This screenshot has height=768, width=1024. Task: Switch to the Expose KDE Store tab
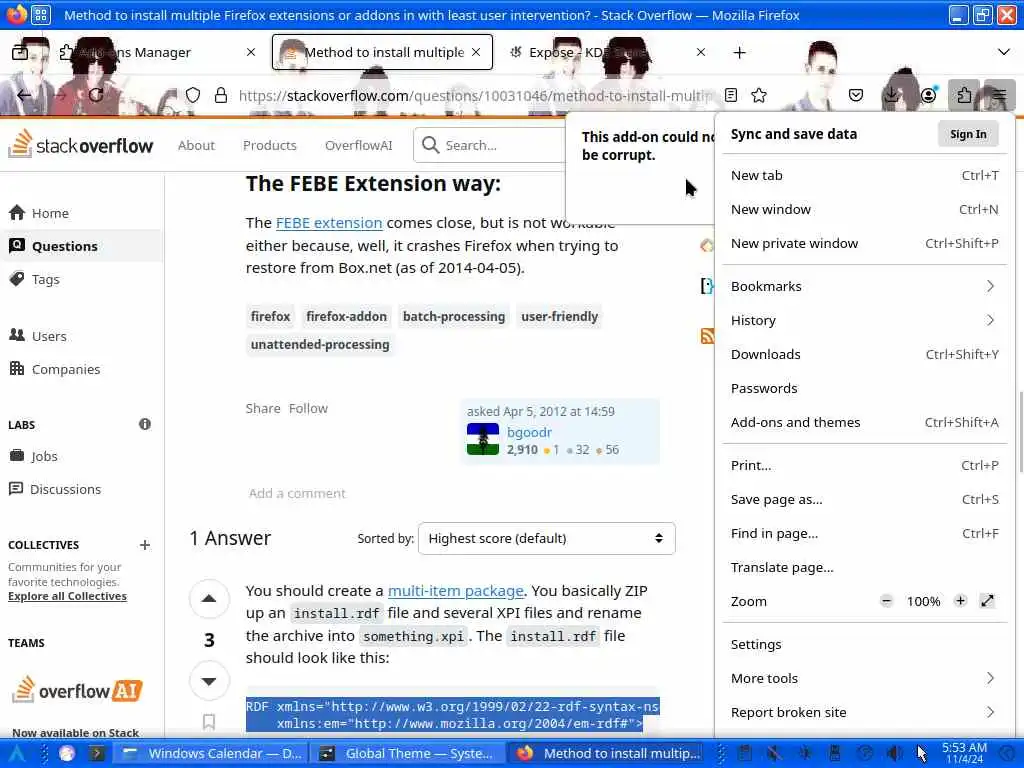tap(604, 52)
